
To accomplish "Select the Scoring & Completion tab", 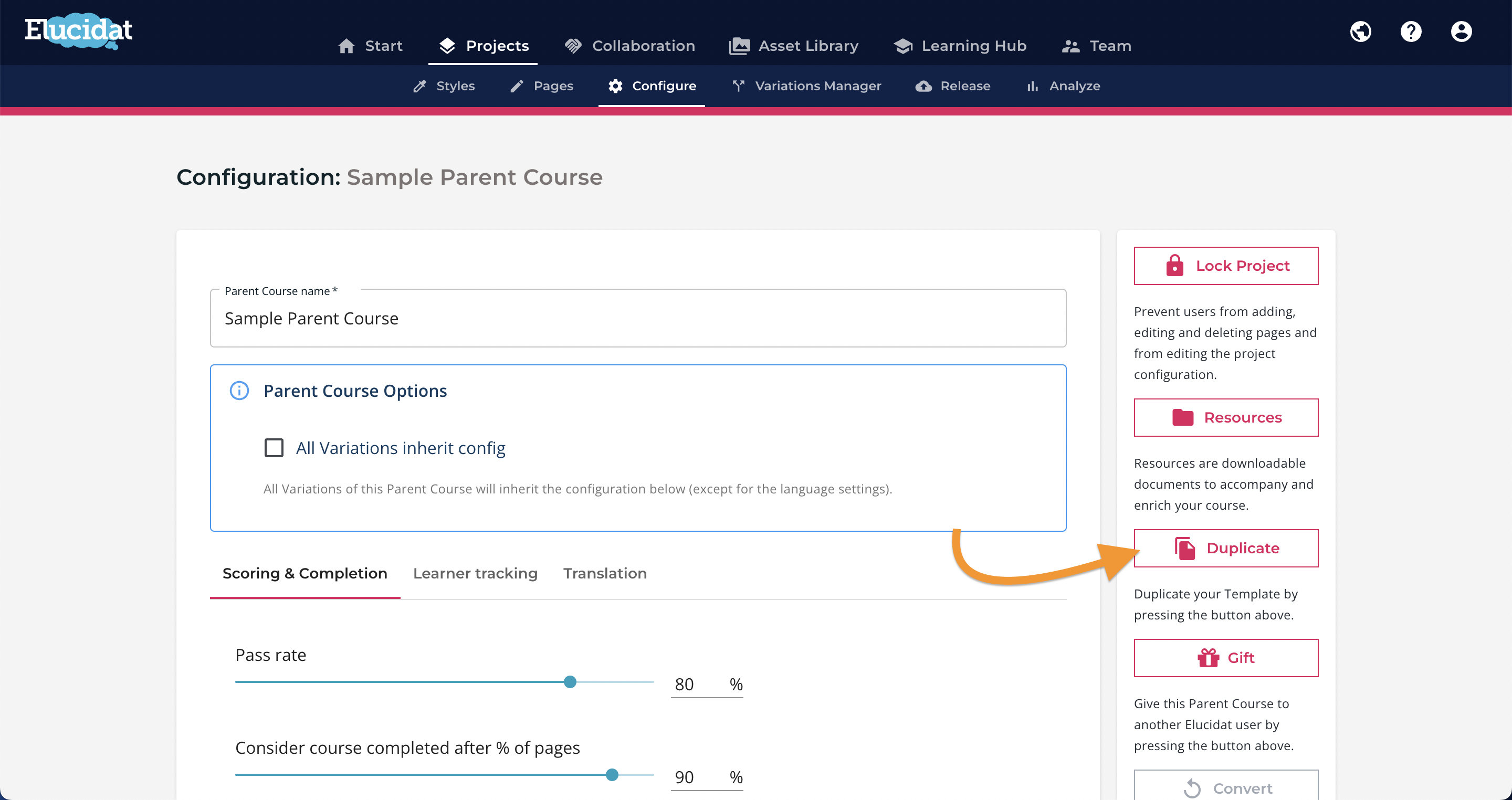I will pos(304,573).
